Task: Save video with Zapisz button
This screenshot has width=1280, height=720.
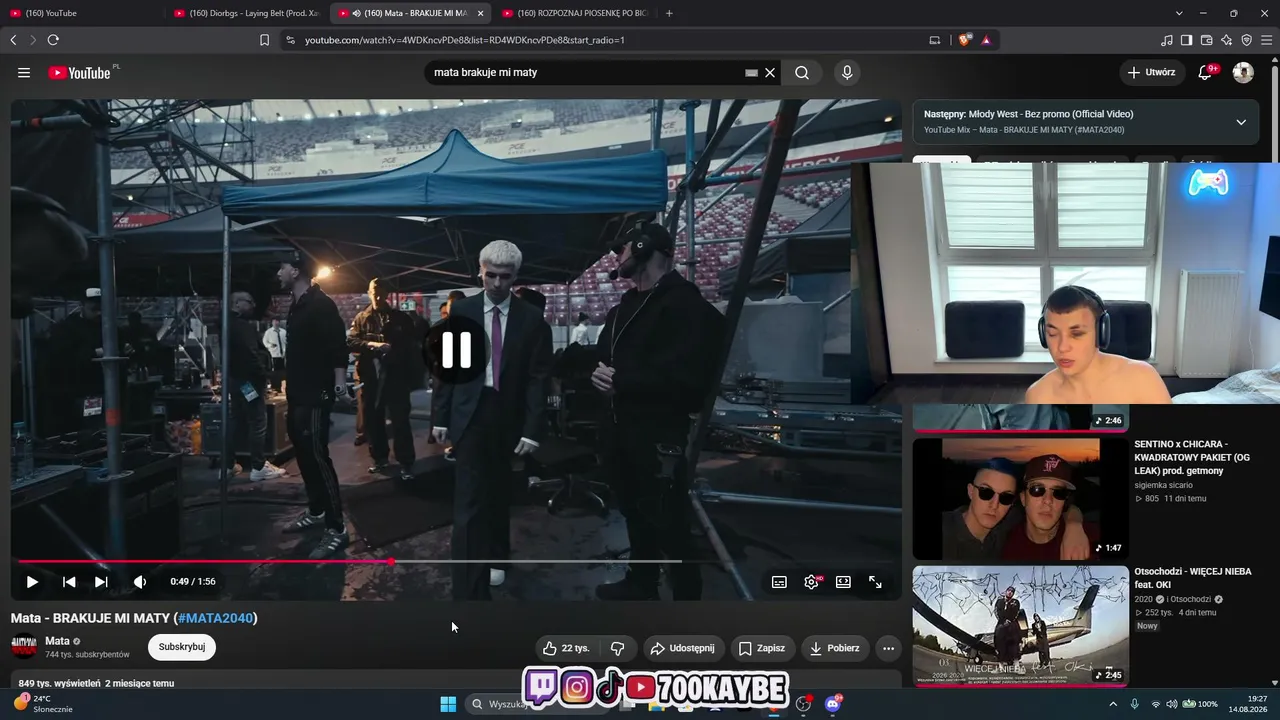Action: 762,648
